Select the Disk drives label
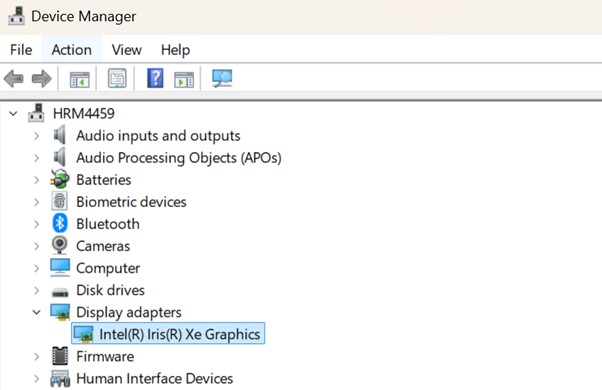This screenshot has height=390, width=602. 111,290
